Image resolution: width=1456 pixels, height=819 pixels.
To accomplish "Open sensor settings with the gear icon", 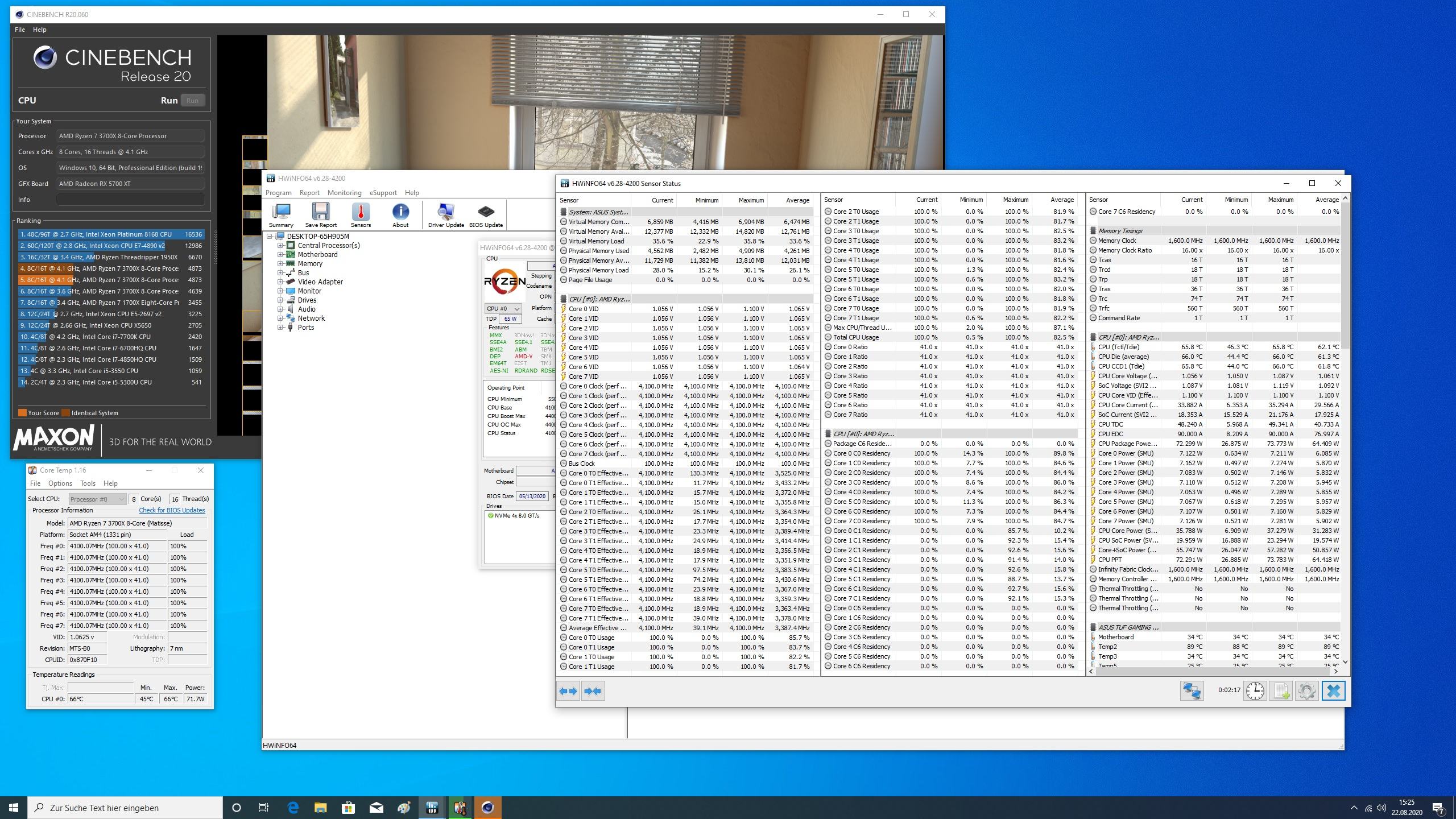I will pyautogui.click(x=1307, y=691).
